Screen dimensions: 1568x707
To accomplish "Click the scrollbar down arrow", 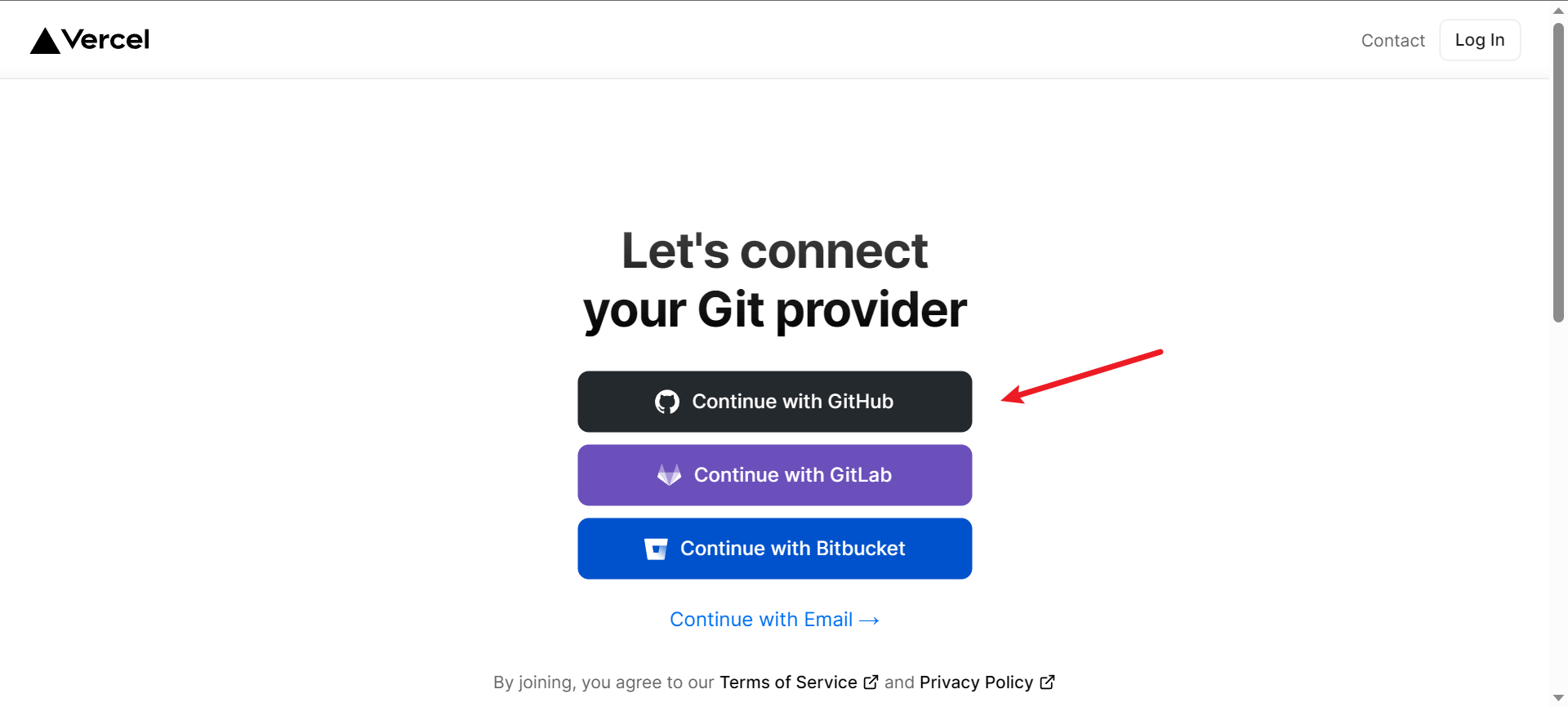I will (1558, 698).
